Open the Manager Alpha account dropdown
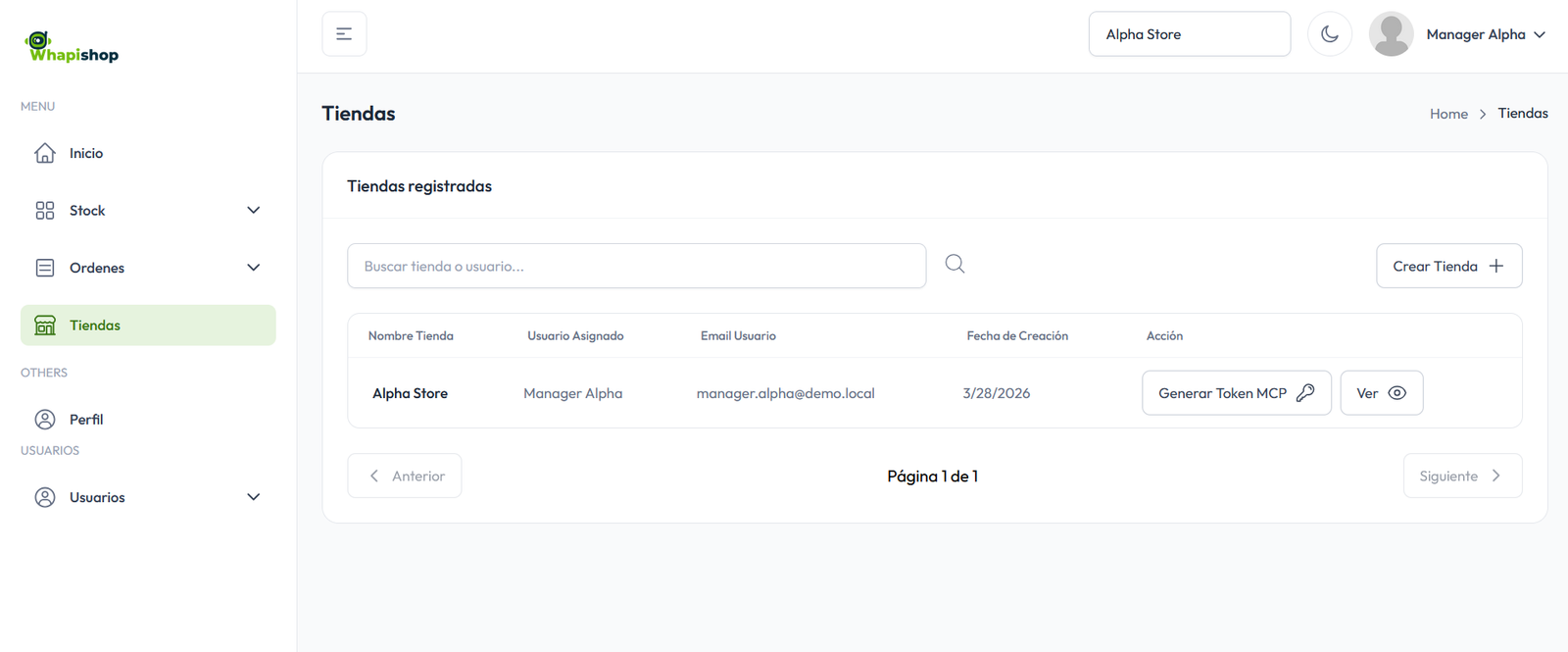The image size is (1568, 652). tap(1486, 34)
